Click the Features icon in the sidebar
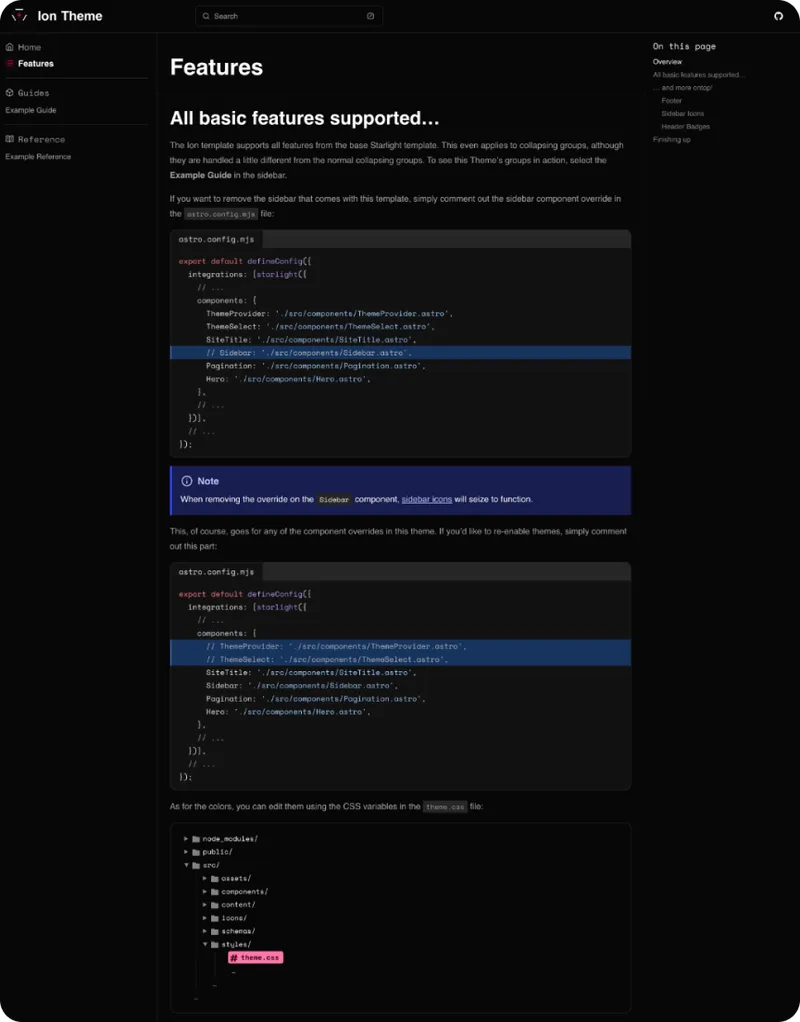The height and width of the screenshot is (1022, 800). pyautogui.click(x=10, y=63)
